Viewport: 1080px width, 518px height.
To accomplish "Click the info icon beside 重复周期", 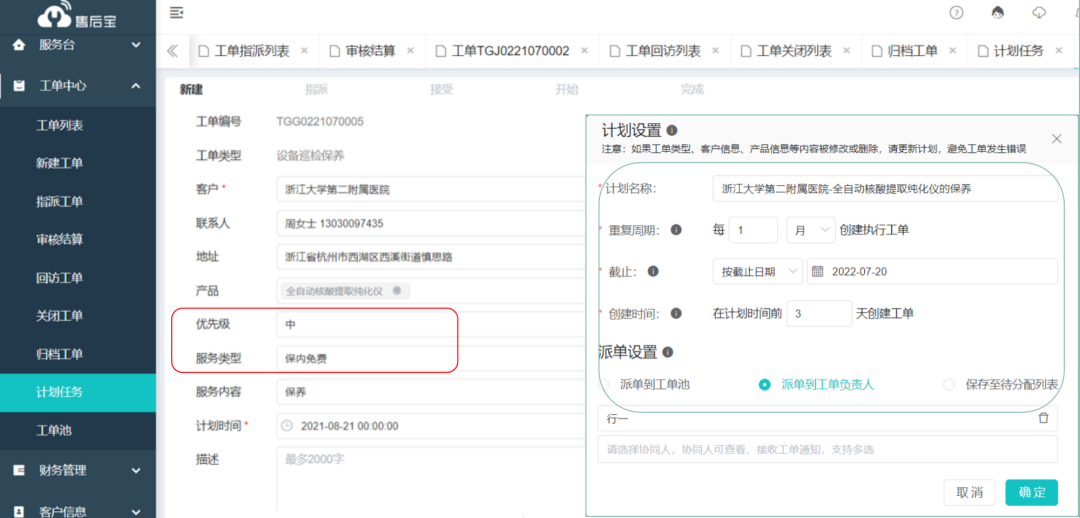I will tap(676, 229).
